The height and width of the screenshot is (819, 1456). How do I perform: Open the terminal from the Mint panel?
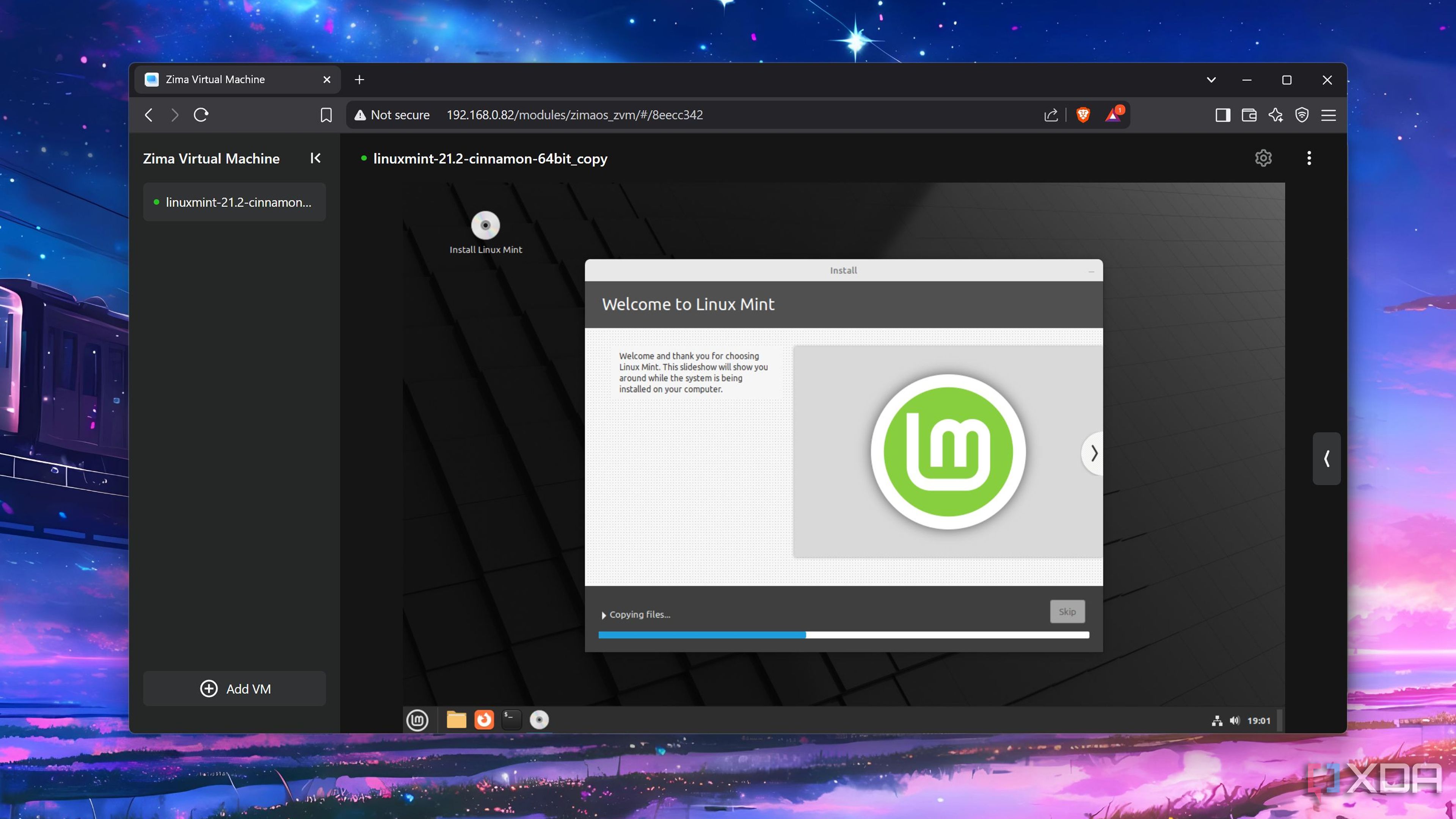[511, 720]
